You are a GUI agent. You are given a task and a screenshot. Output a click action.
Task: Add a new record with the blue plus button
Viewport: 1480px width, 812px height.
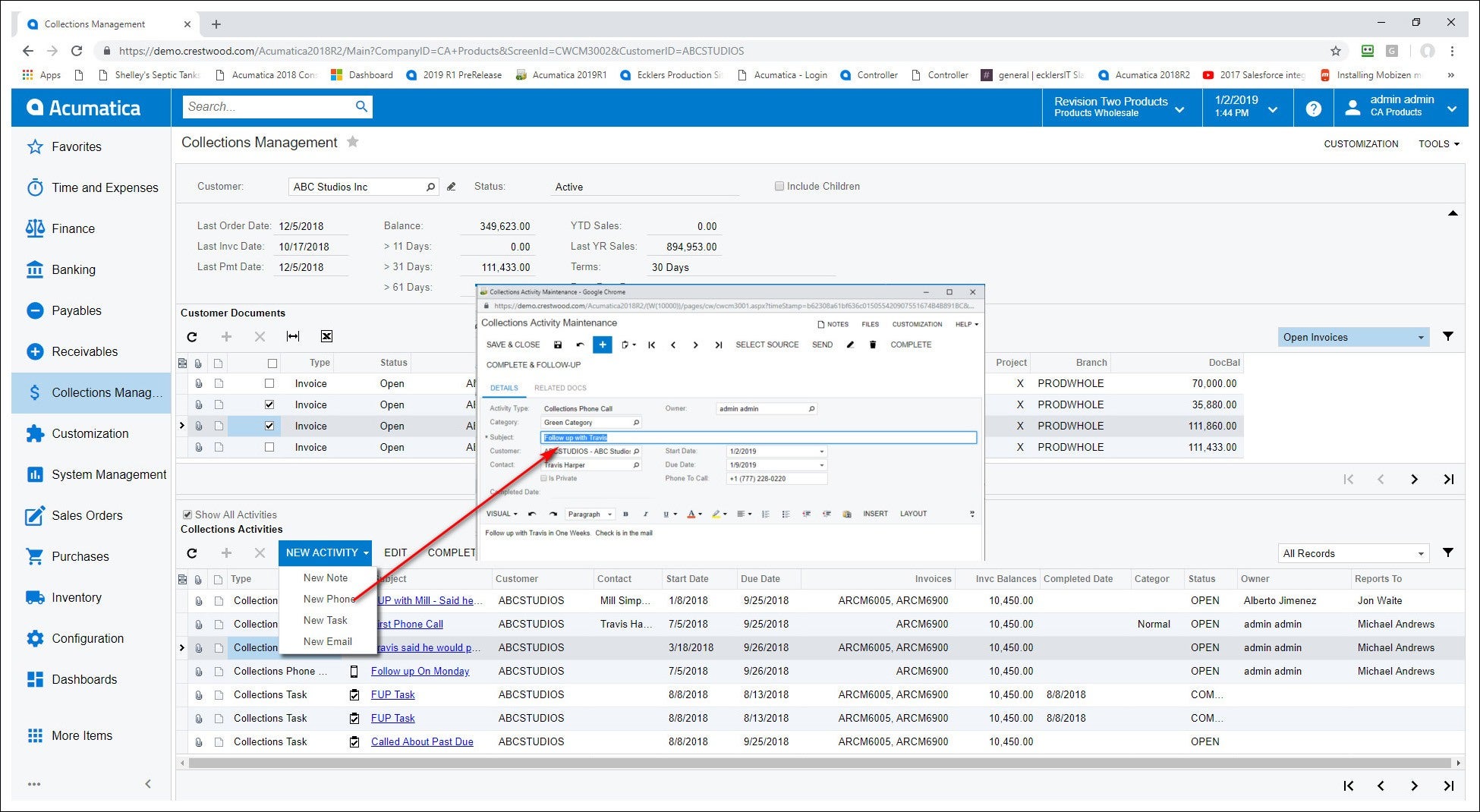point(602,345)
